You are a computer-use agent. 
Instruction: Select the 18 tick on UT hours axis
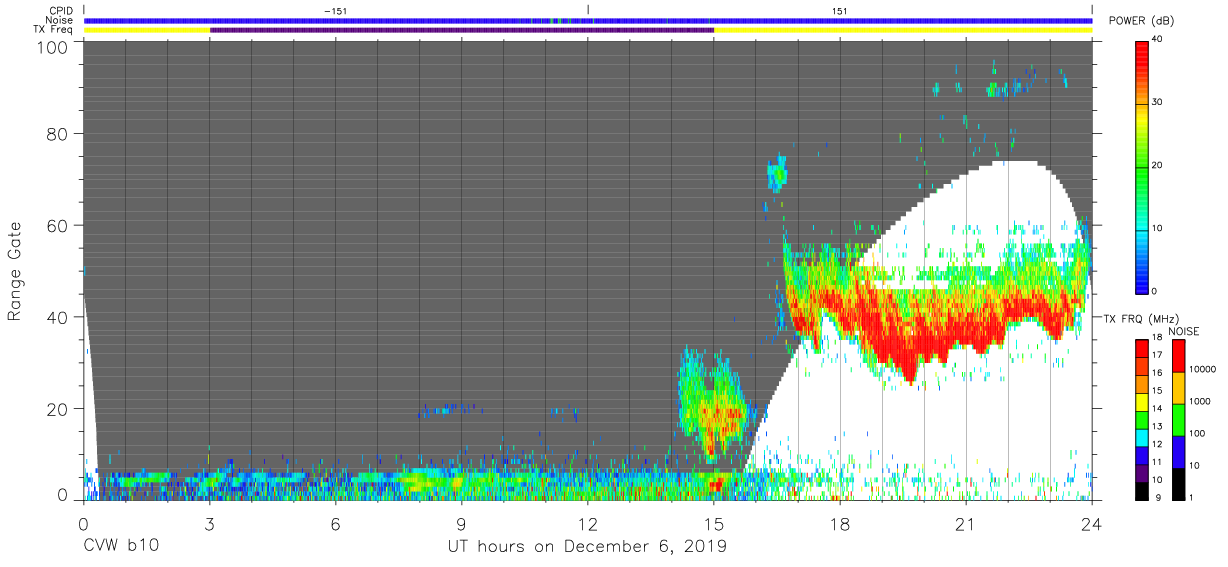point(839,523)
